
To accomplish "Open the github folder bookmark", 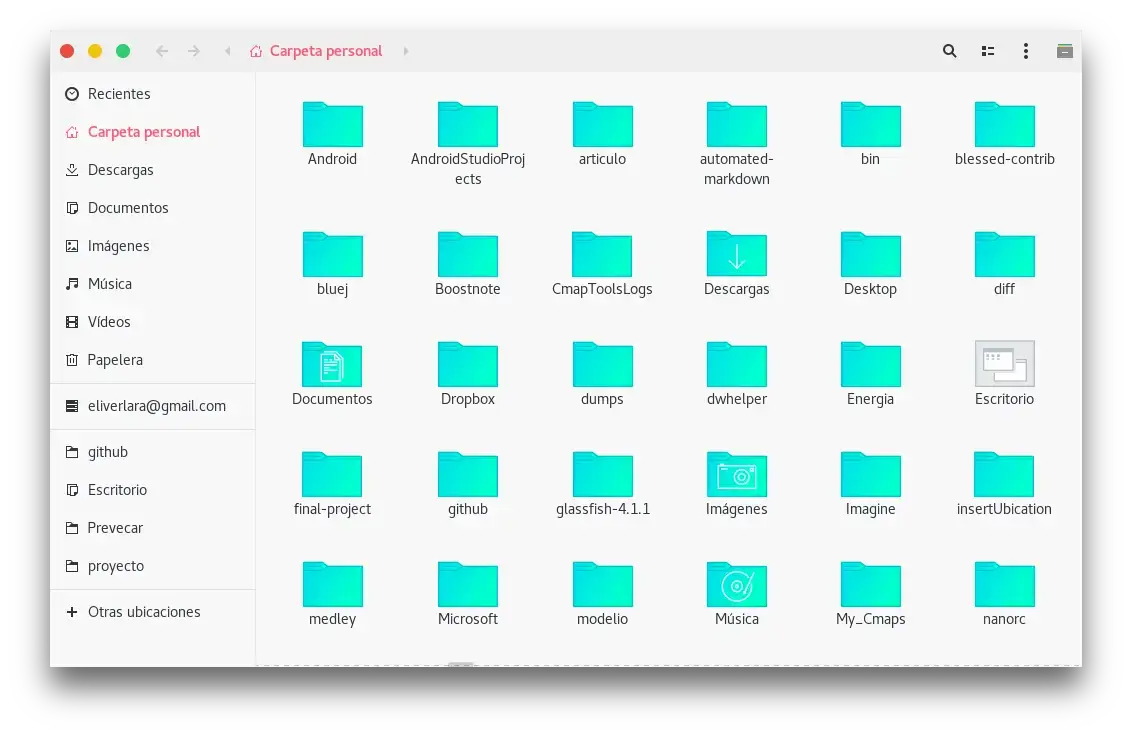I will tap(107, 452).
